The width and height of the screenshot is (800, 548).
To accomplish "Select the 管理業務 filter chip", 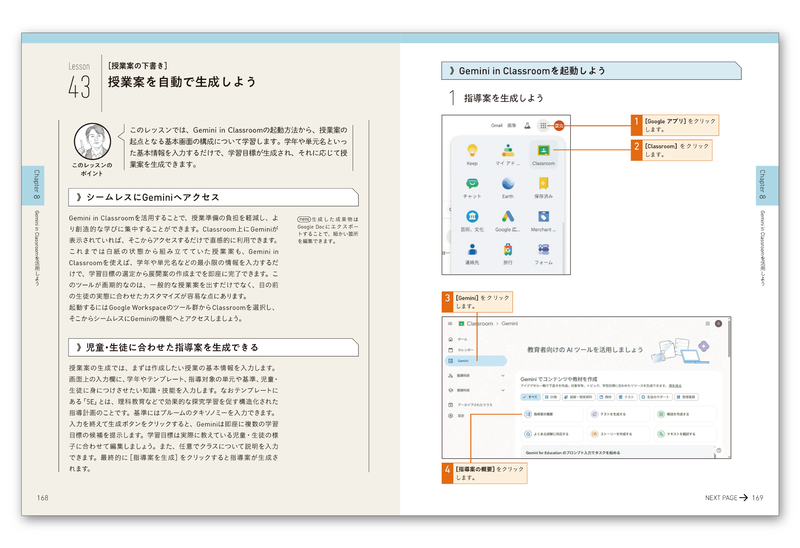I will pyautogui.click(x=686, y=396).
